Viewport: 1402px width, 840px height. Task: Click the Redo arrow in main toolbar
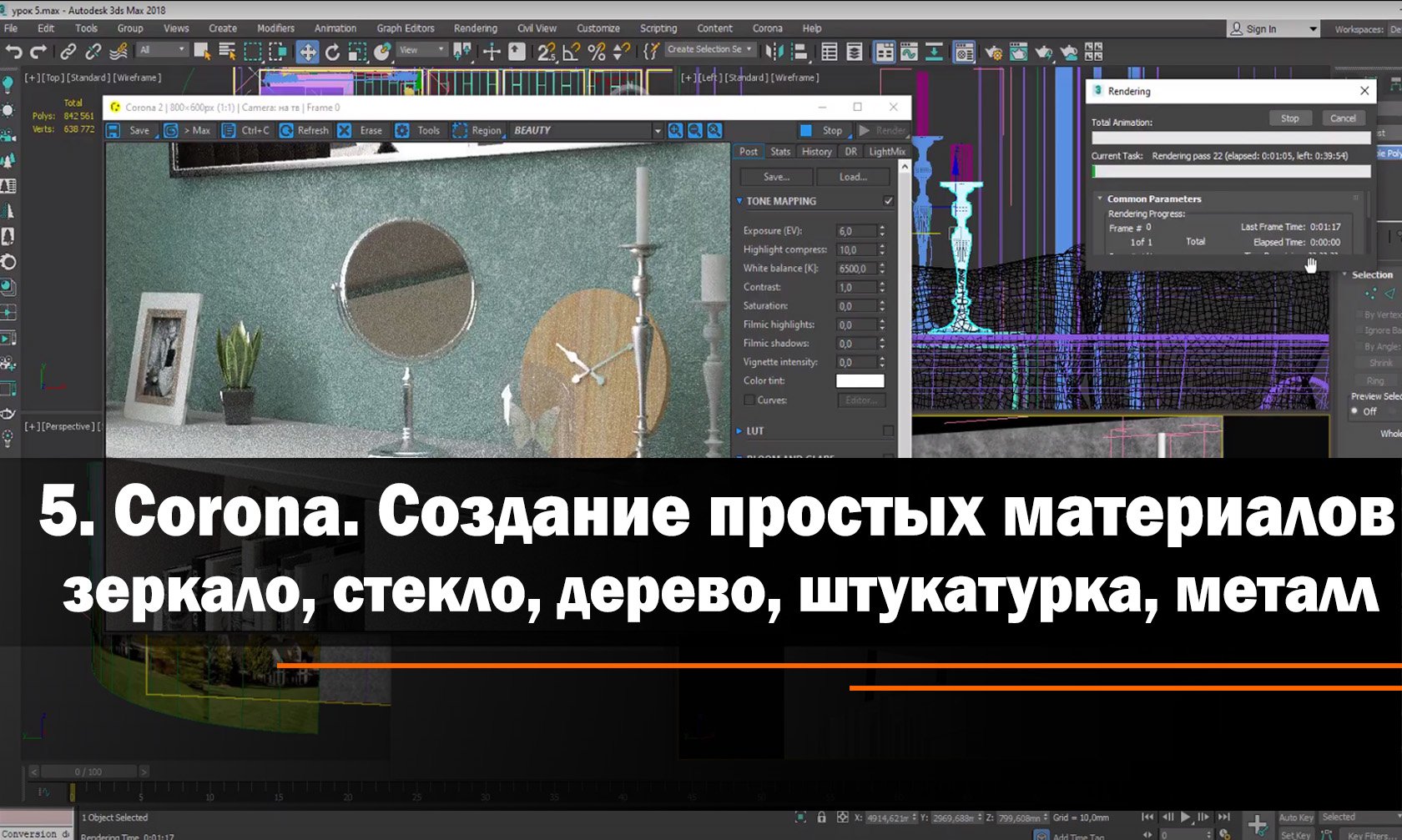38,52
